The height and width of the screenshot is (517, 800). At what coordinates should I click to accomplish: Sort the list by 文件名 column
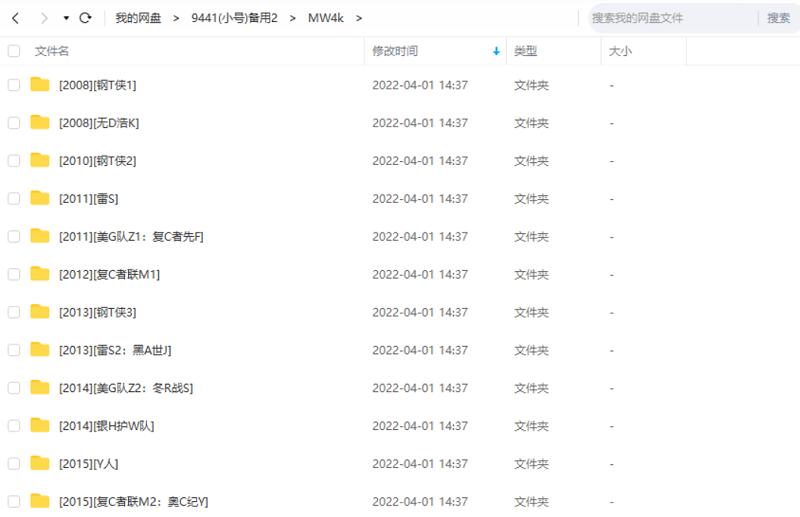click(x=52, y=51)
